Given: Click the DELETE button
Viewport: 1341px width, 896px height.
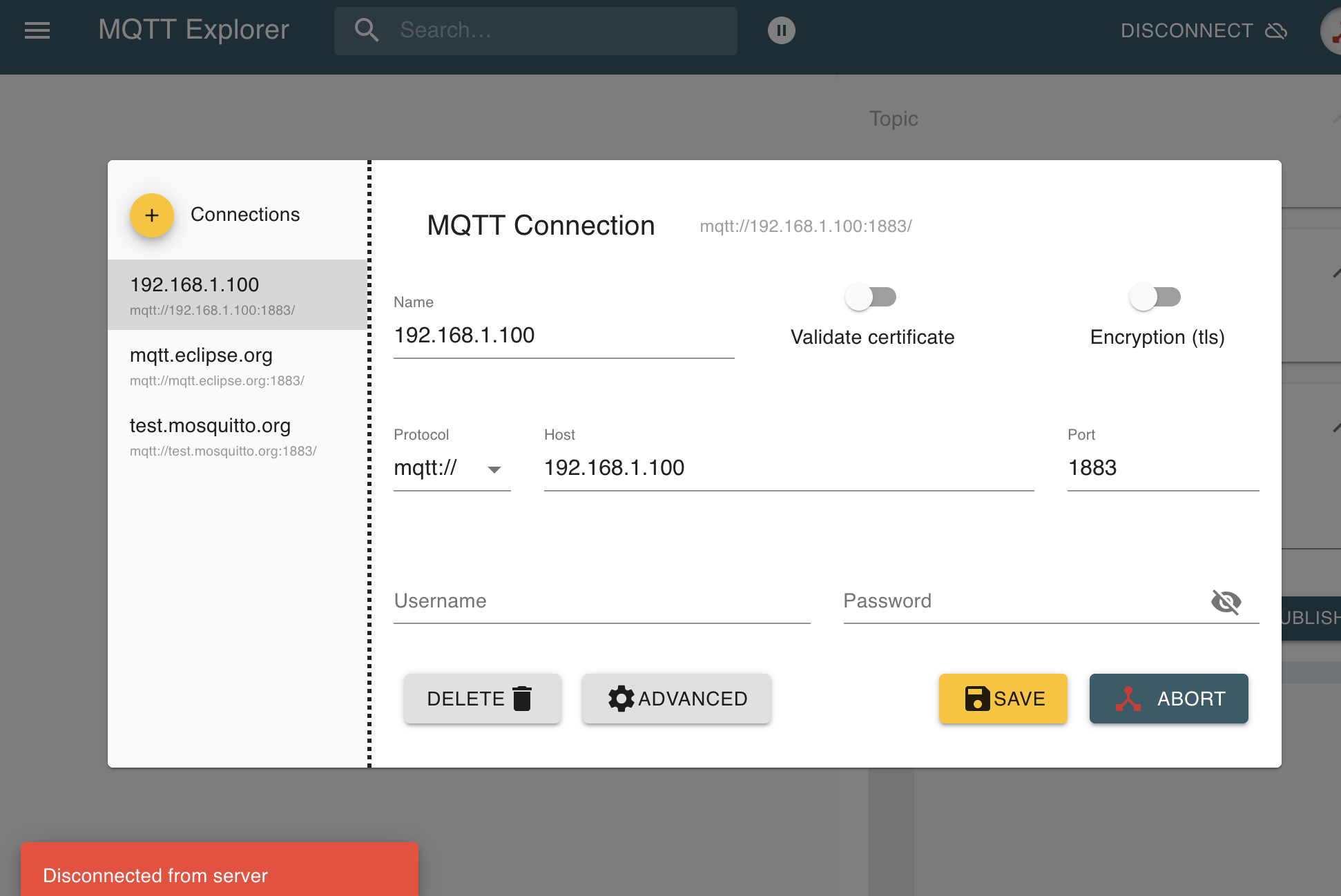Looking at the screenshot, I should (x=483, y=699).
